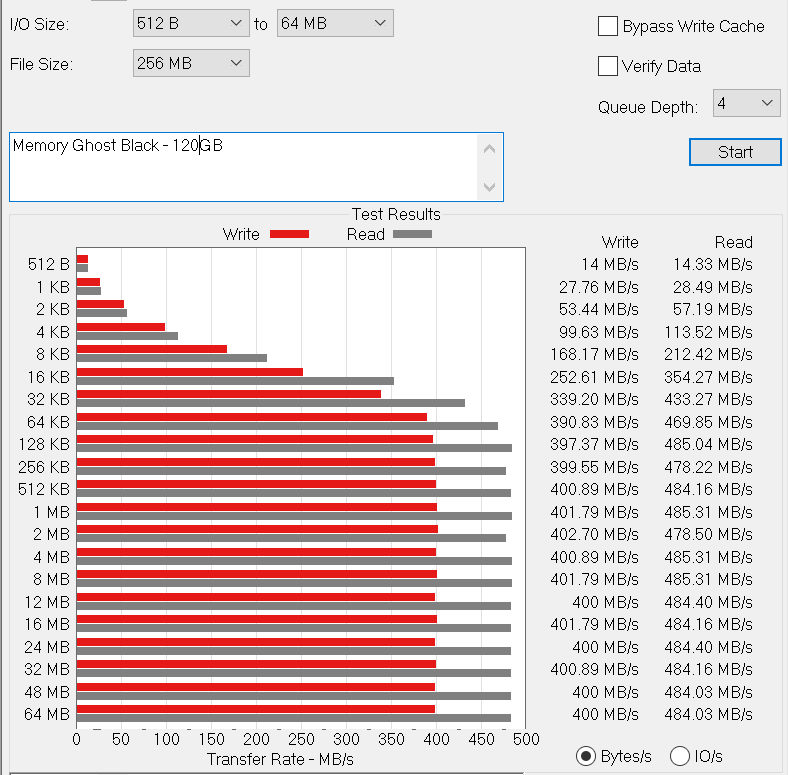
Task: Click the 27.76 MB/s write value
Action: pyautogui.click(x=599, y=287)
